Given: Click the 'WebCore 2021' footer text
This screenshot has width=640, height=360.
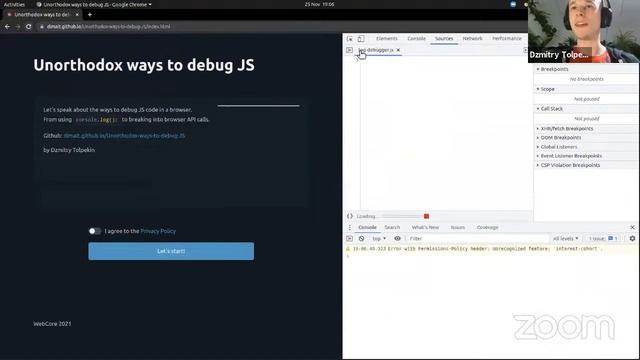Looking at the screenshot, I should [52, 324].
